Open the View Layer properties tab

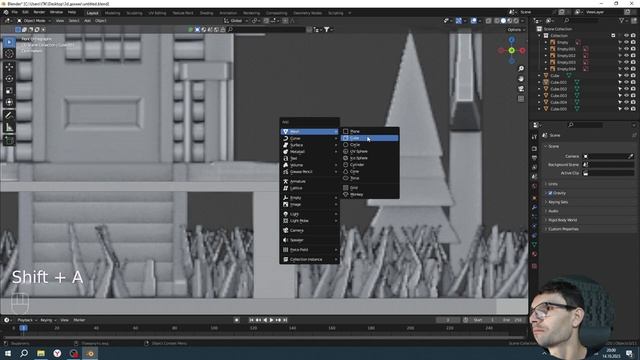534,167
